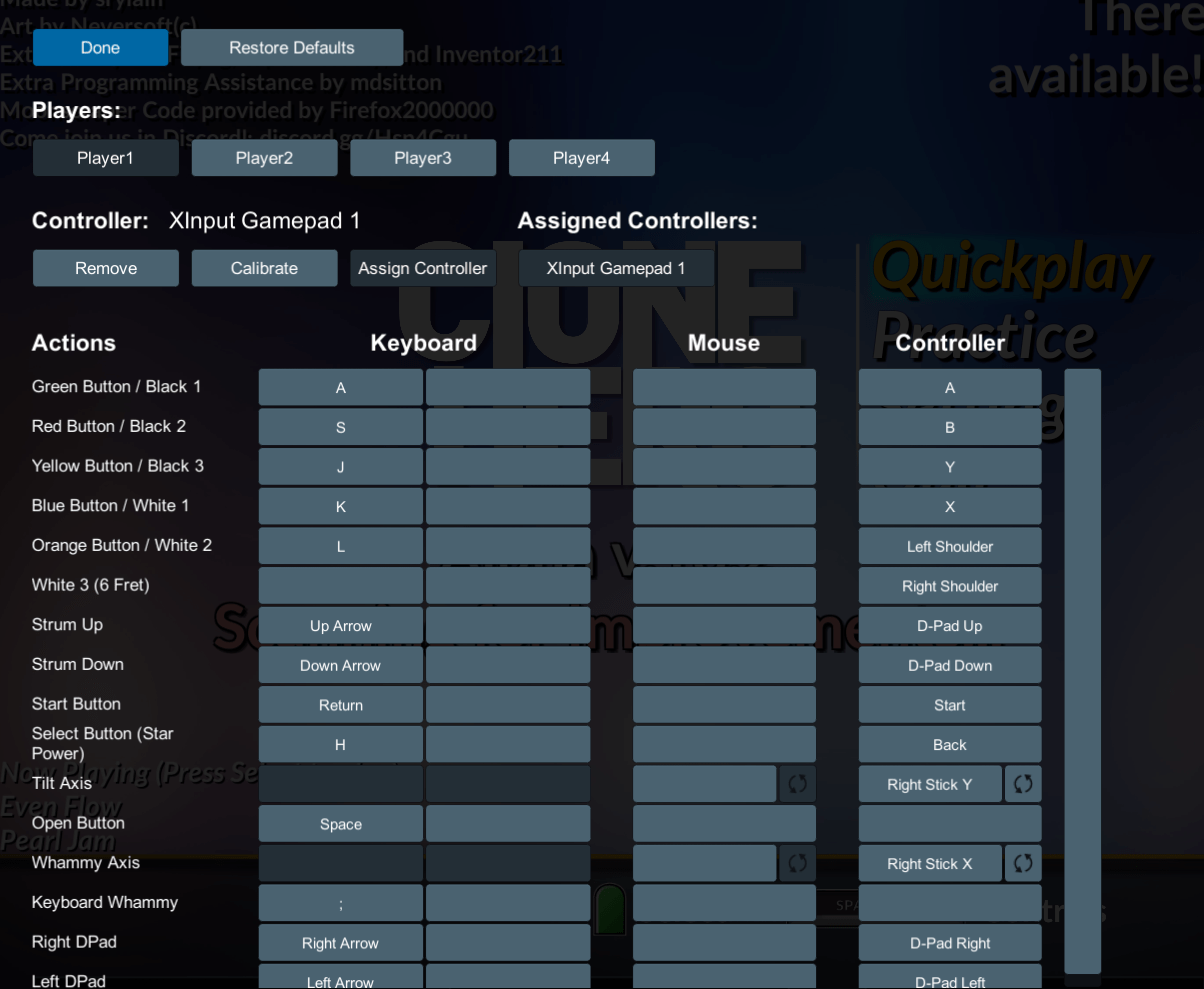Change Open Button binding from Space
Screen dimensions: 1204x989
pyautogui.click(x=340, y=824)
